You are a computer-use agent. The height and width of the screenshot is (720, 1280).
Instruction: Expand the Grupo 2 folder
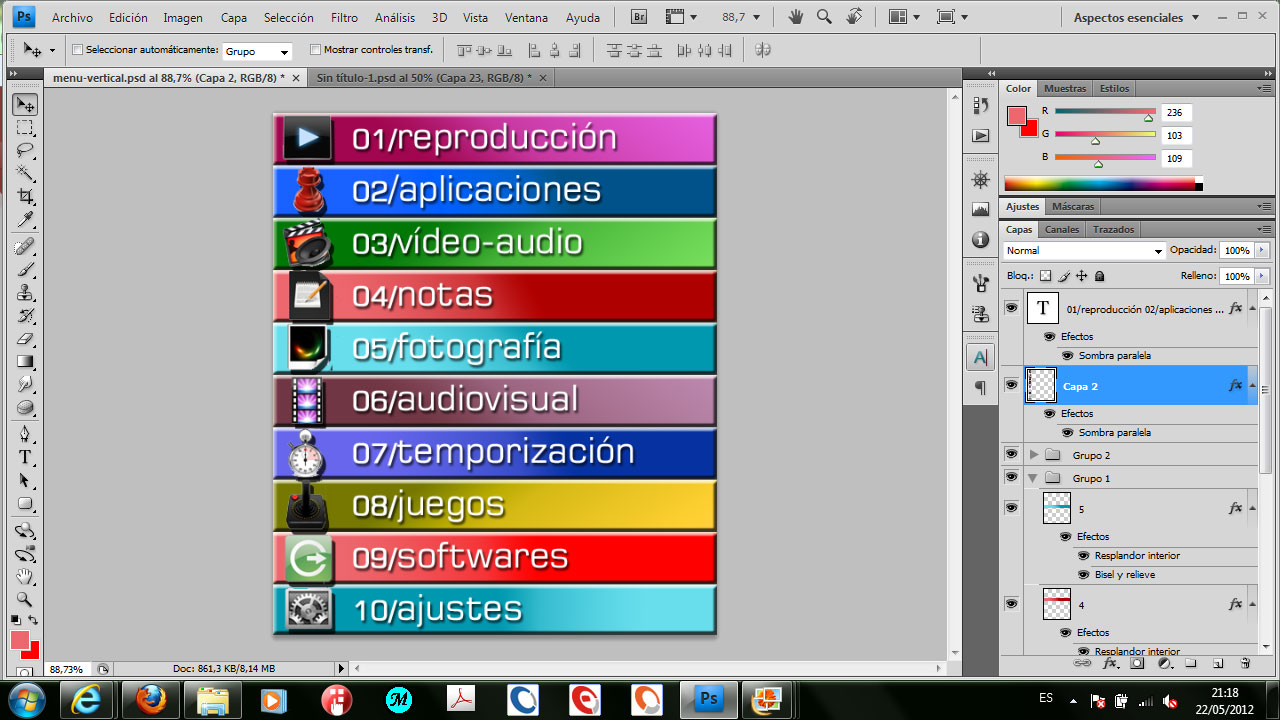tap(1034, 455)
